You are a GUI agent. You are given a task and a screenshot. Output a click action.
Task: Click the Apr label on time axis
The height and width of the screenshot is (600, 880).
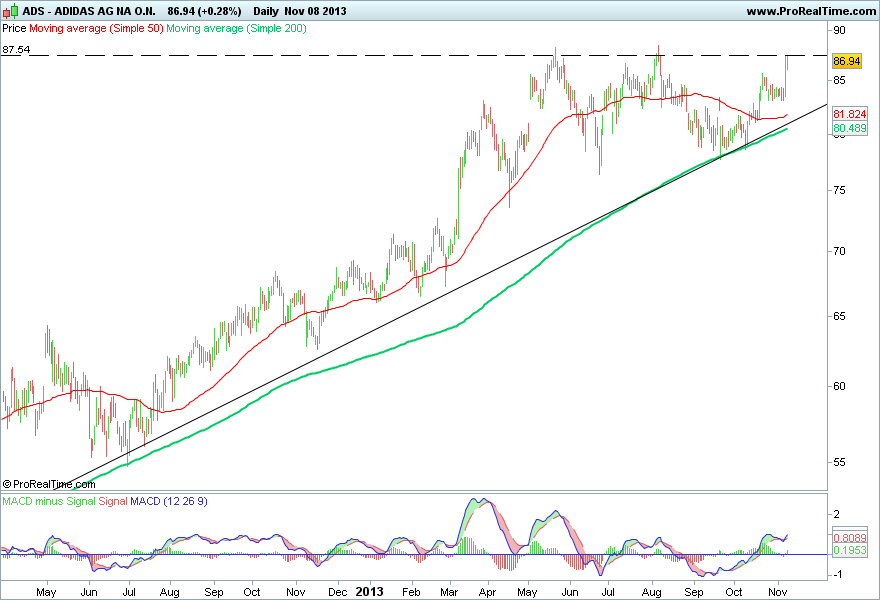coord(488,592)
